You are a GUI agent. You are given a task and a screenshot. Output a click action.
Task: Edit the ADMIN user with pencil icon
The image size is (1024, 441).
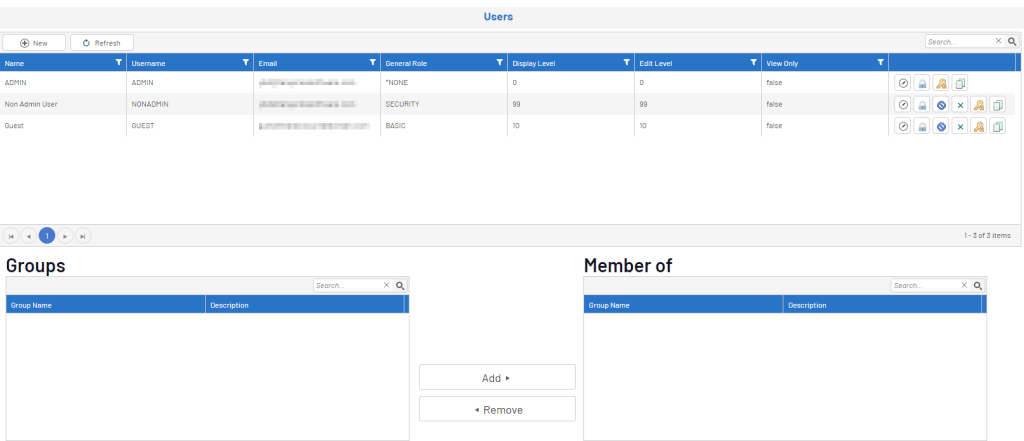pyautogui.click(x=903, y=83)
